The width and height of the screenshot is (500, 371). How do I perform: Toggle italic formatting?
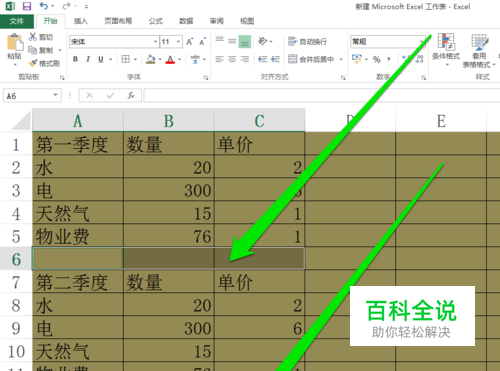[88, 59]
